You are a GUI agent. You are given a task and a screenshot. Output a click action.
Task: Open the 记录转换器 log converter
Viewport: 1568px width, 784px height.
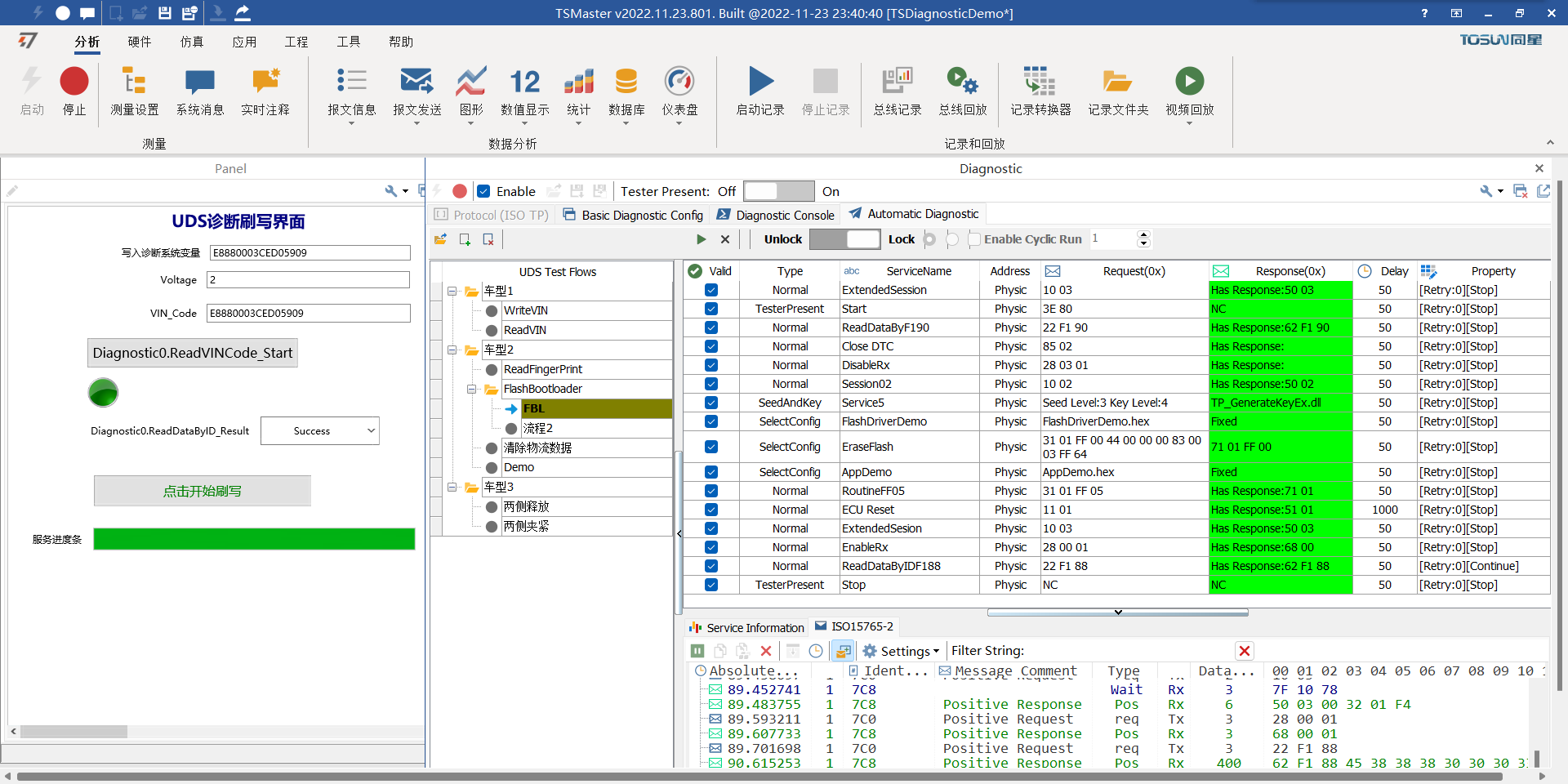coord(1040,82)
